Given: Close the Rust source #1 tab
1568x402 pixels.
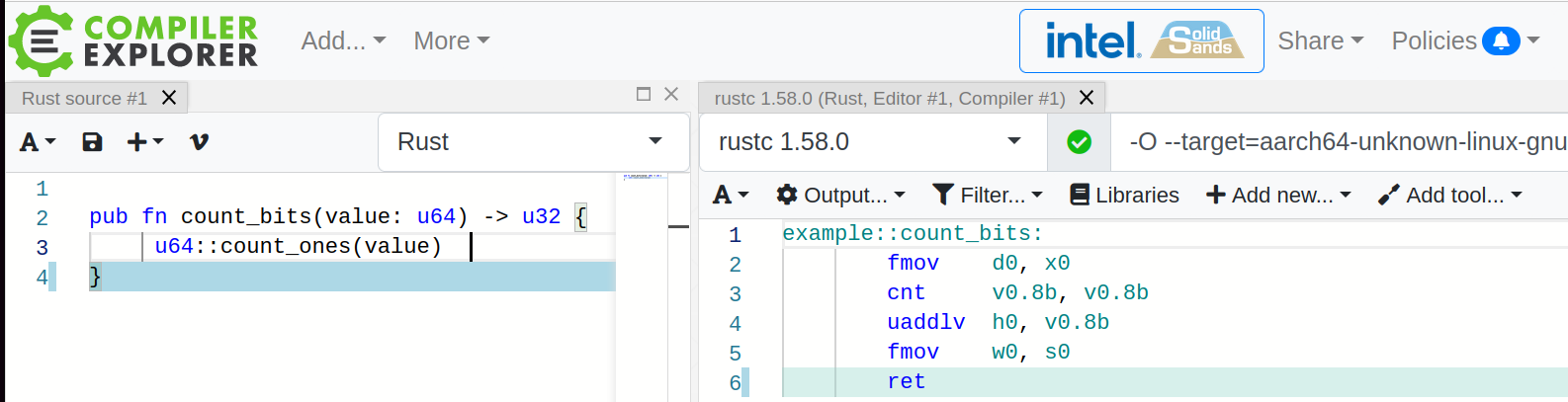Looking at the screenshot, I should coord(169,98).
